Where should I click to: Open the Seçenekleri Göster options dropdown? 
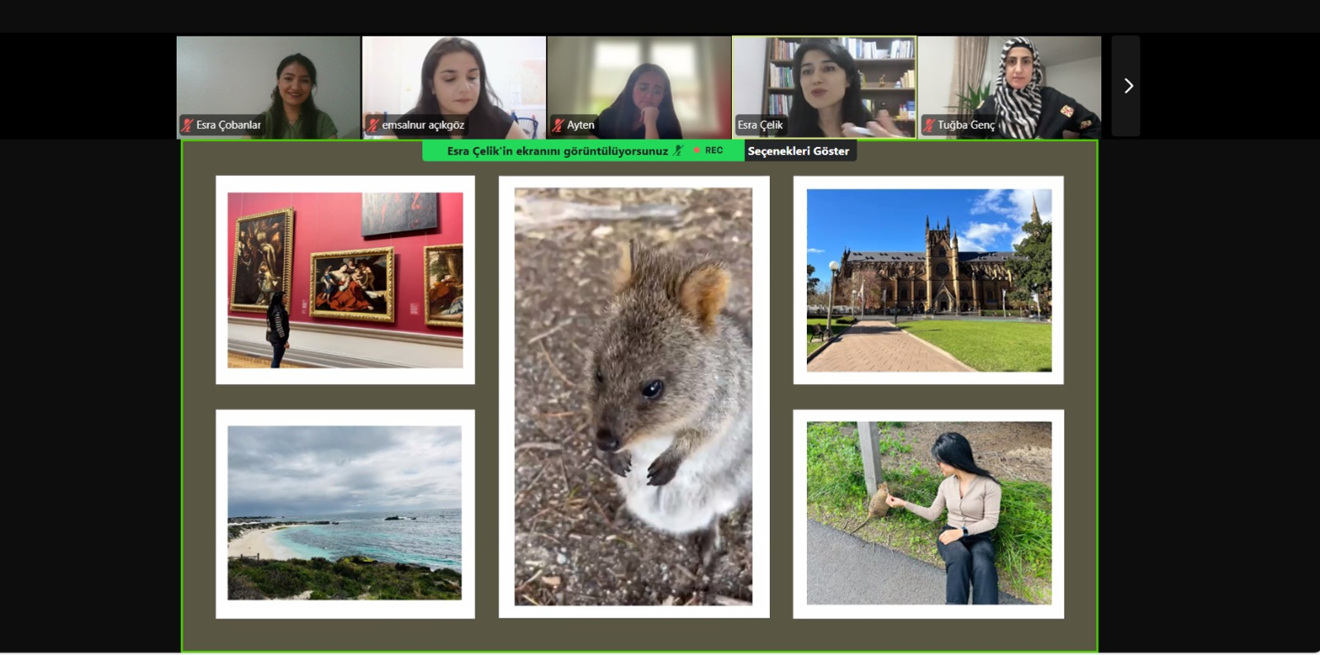798,151
